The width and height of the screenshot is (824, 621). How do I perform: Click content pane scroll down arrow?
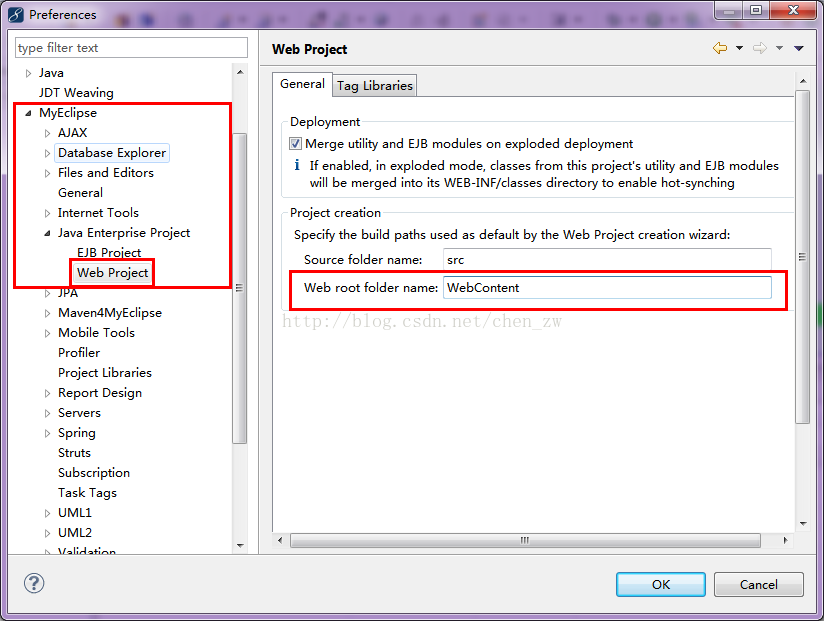click(802, 523)
